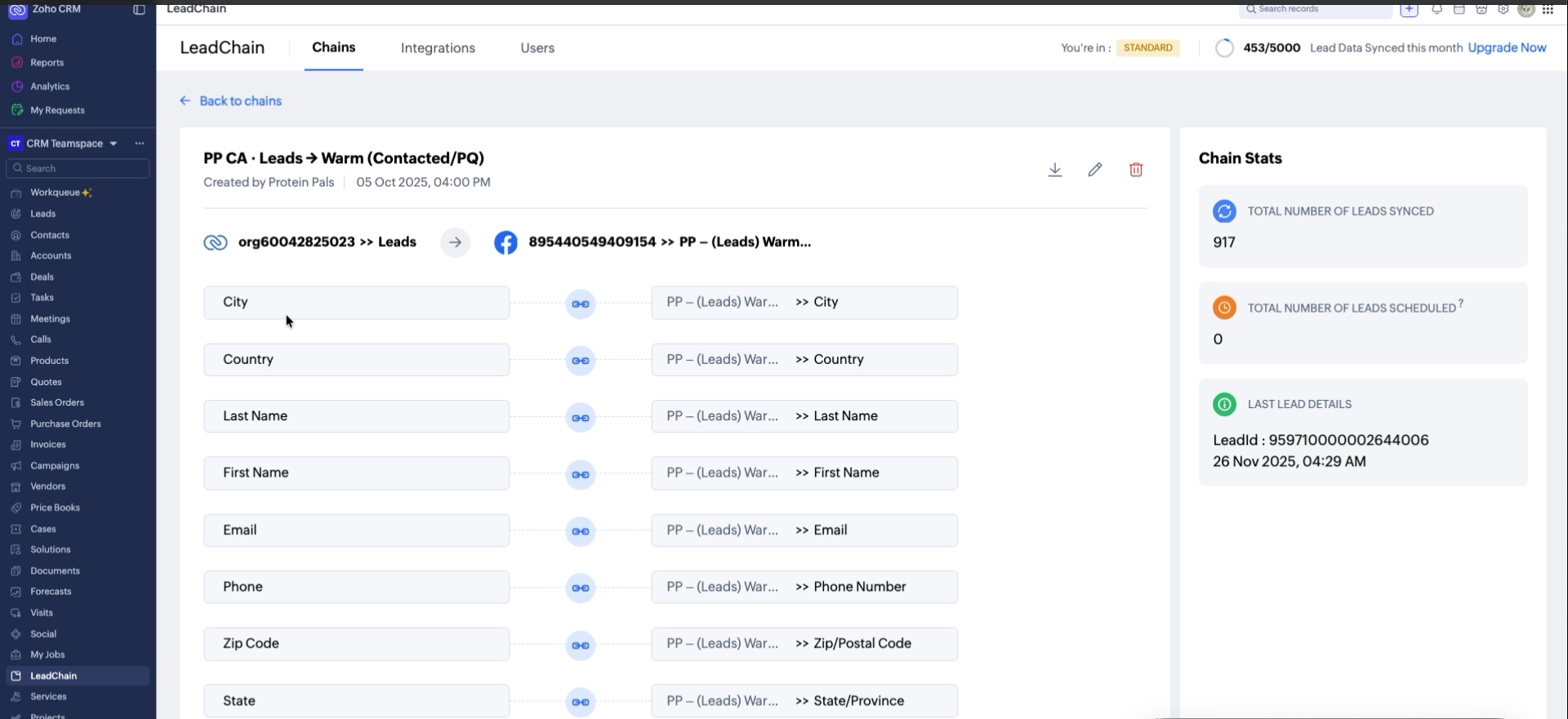Open My Jobs in the sidebar
The height and width of the screenshot is (719, 1568).
[47, 655]
